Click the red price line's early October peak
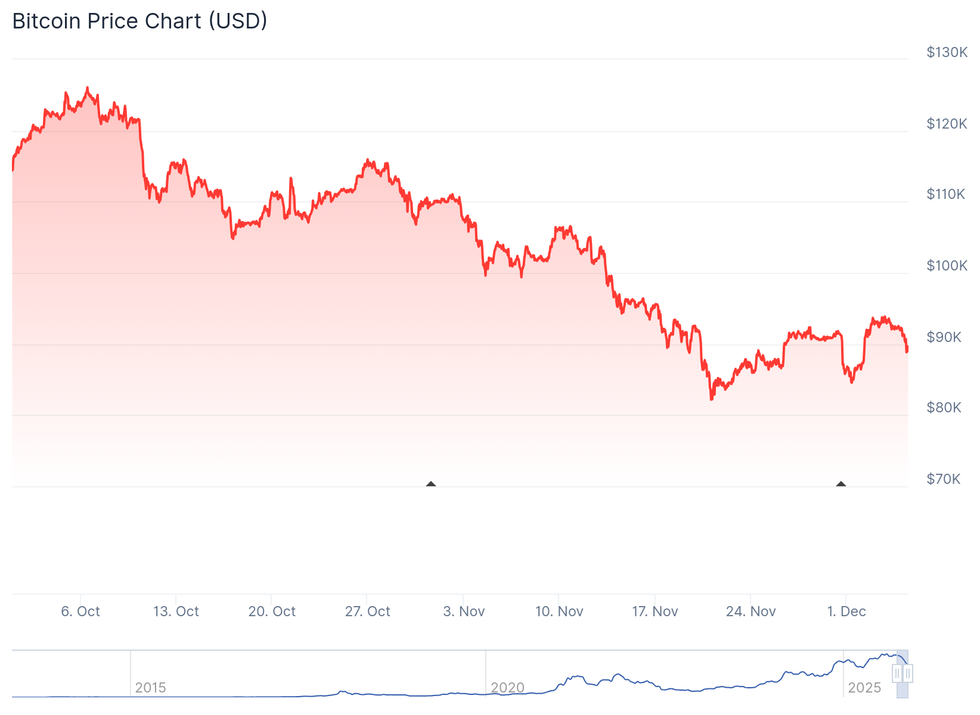This screenshot has height=715, width=980. pyautogui.click(x=86, y=88)
